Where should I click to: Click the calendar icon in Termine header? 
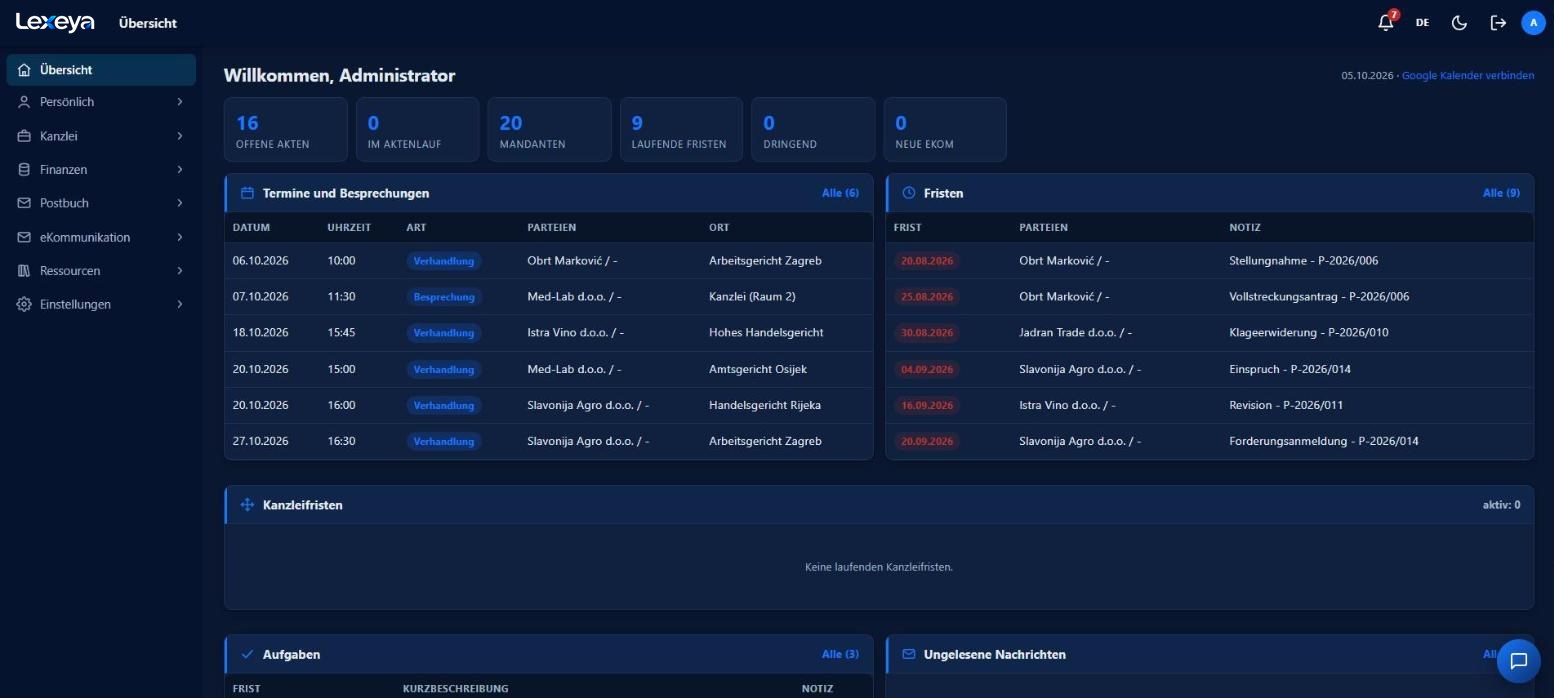click(x=247, y=193)
